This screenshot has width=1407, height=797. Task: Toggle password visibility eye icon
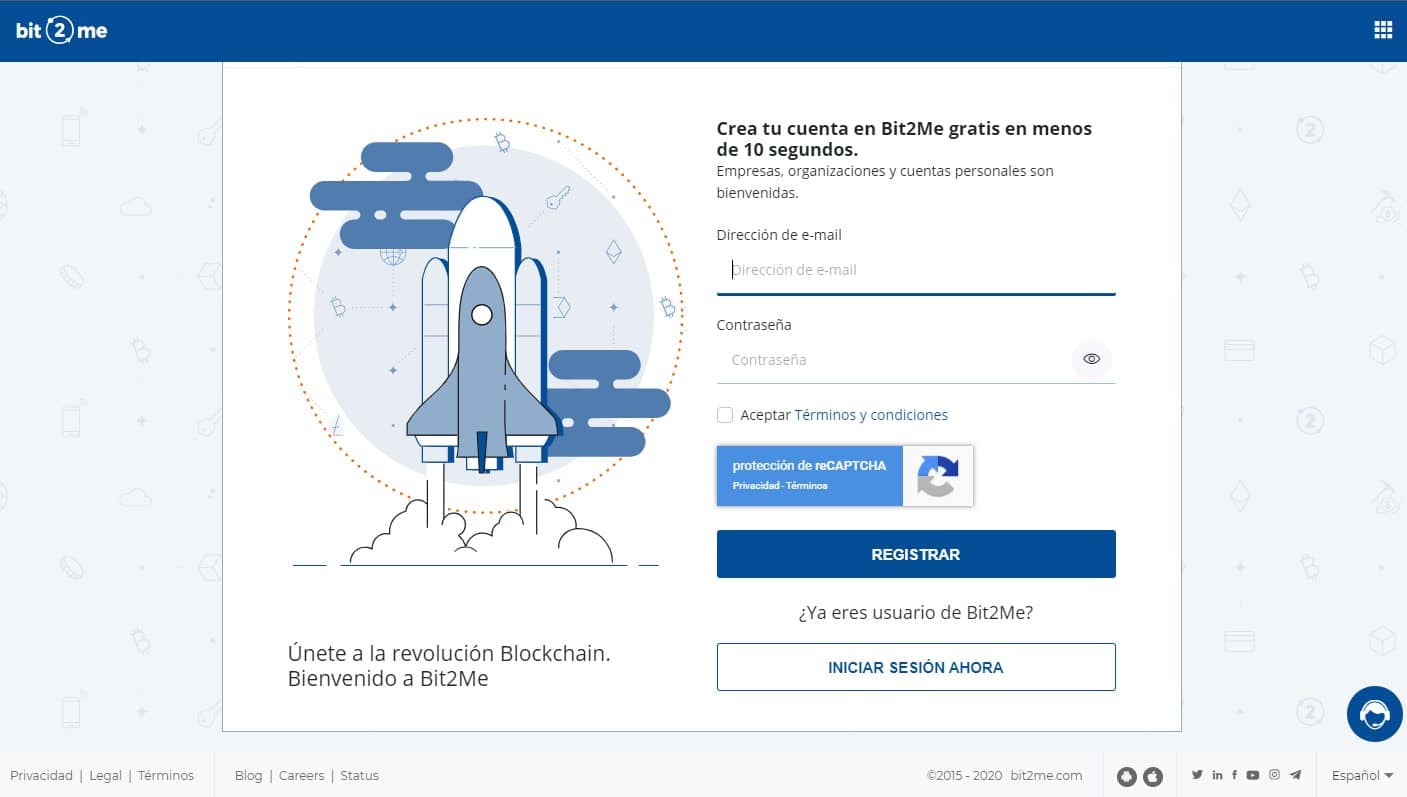pos(1091,359)
